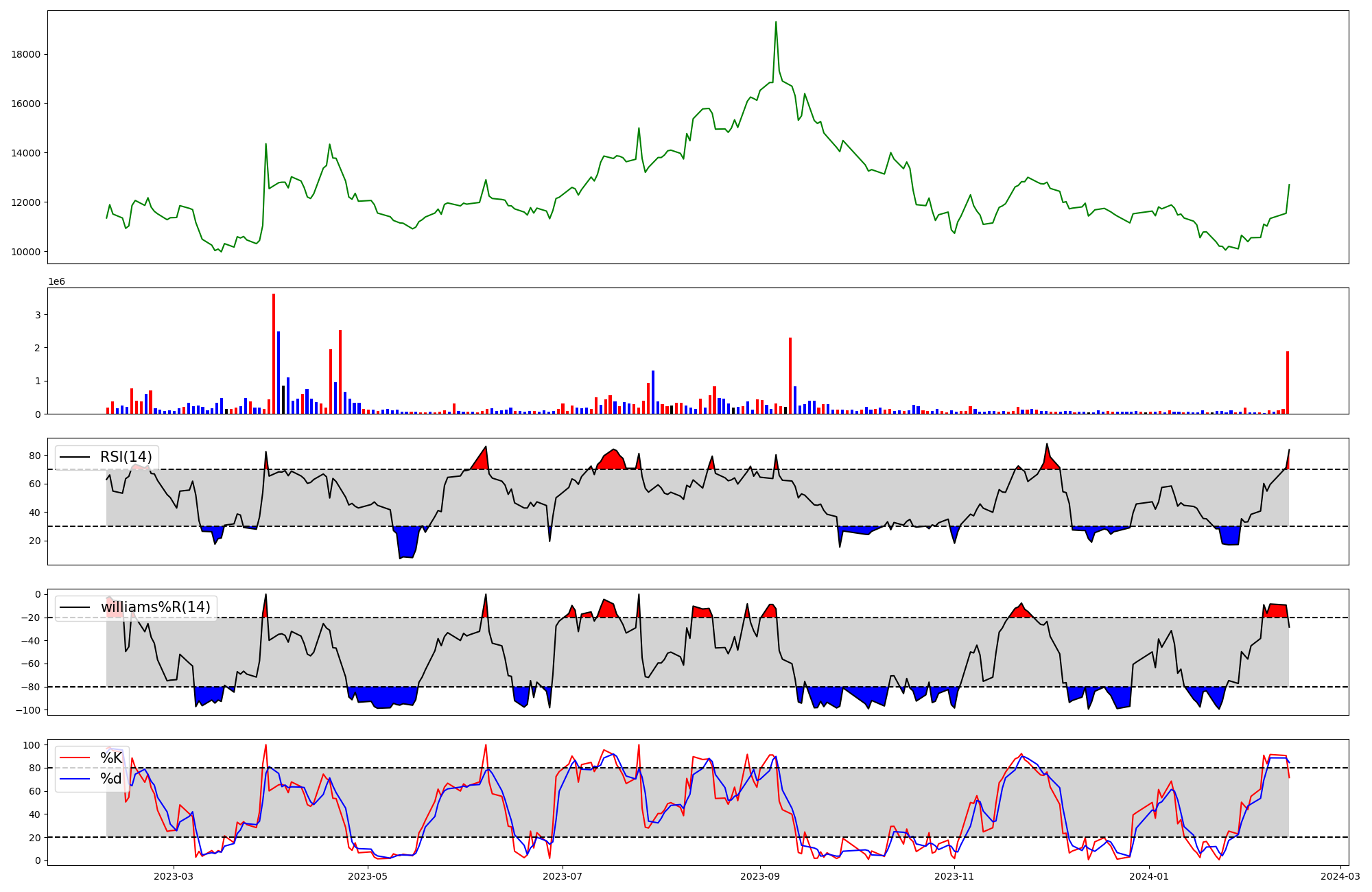Click the tallest blue volume bar

coord(279,372)
